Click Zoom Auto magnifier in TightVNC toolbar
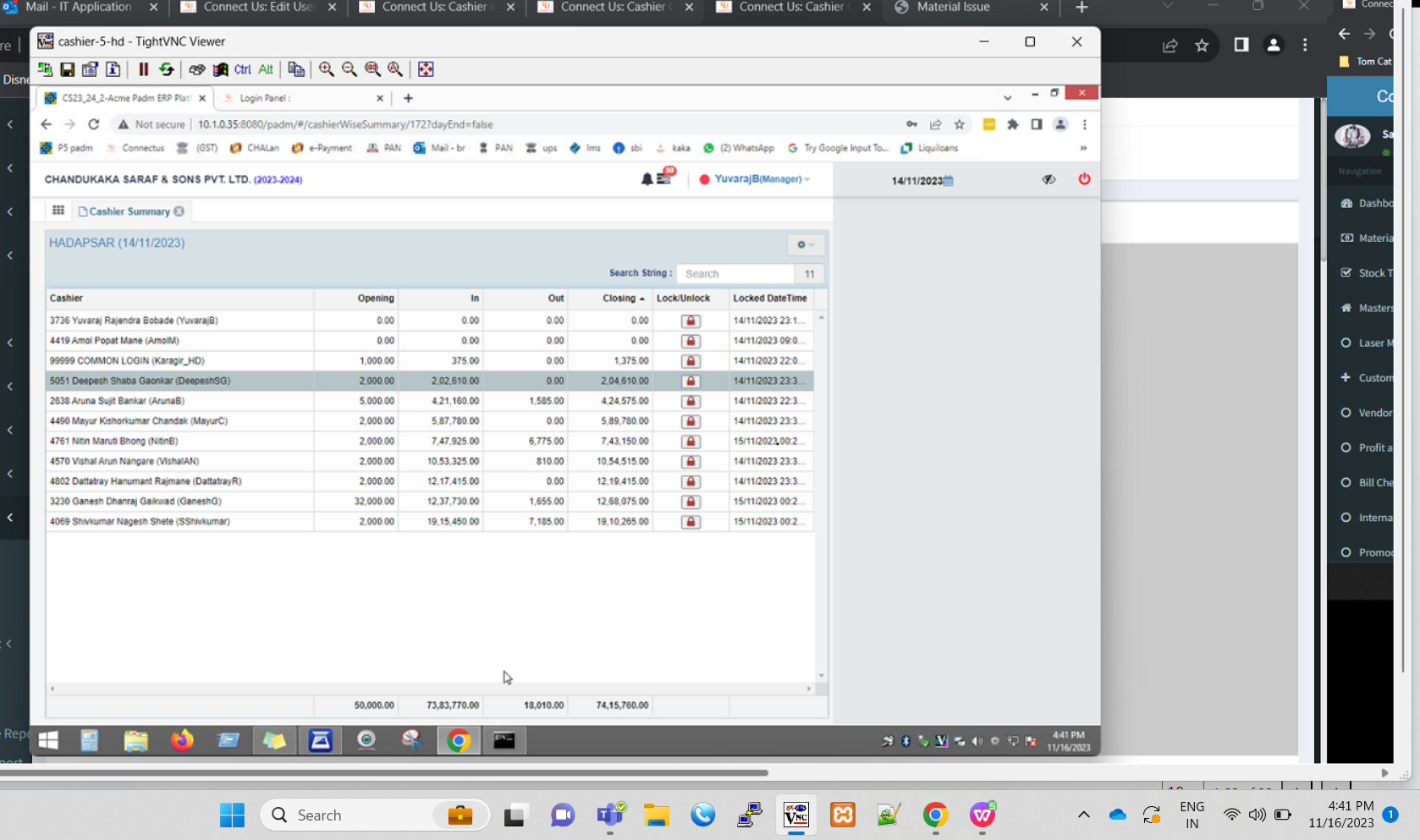The image size is (1420, 840). click(x=395, y=69)
